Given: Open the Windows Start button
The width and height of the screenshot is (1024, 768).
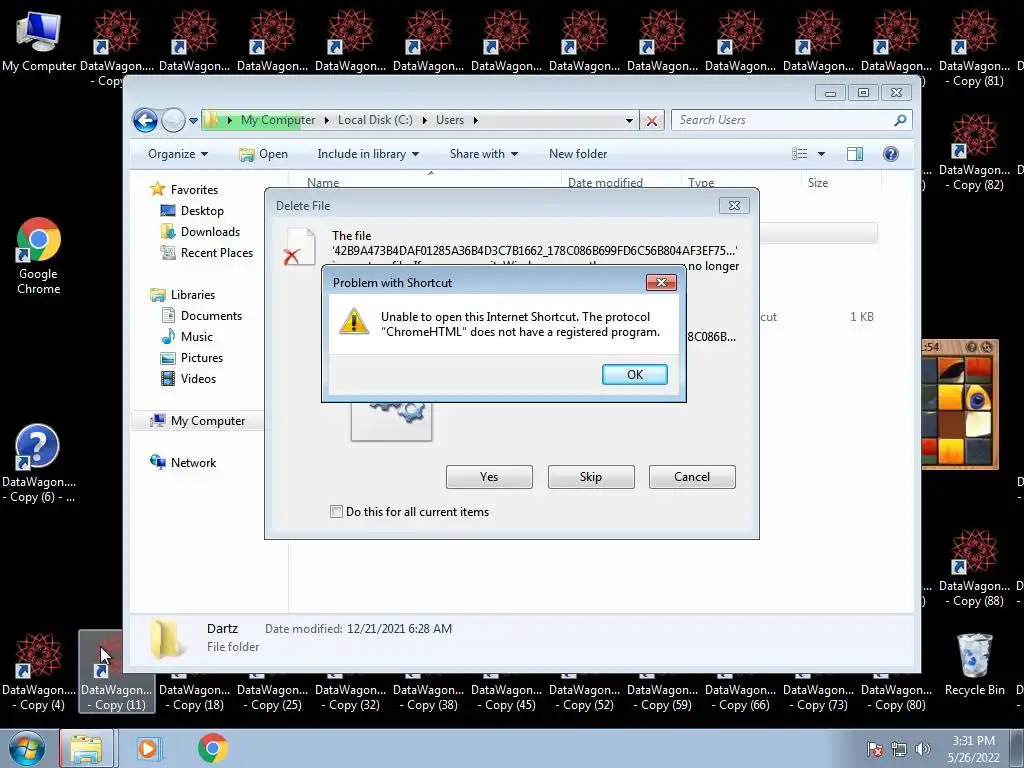Looking at the screenshot, I should pos(26,748).
